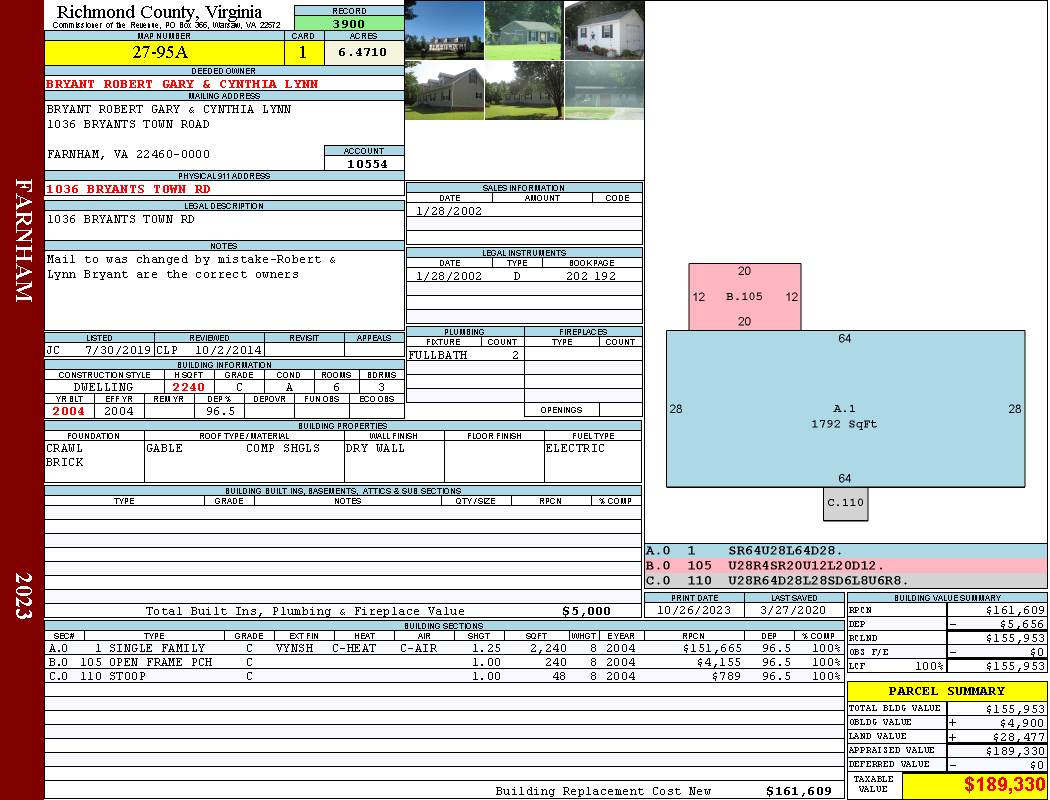
Task: Select building section row C.0 STOOP
Action: point(444,676)
